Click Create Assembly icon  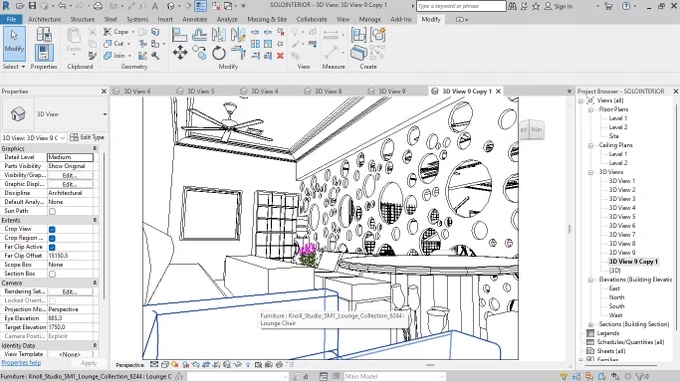[x=359, y=35]
